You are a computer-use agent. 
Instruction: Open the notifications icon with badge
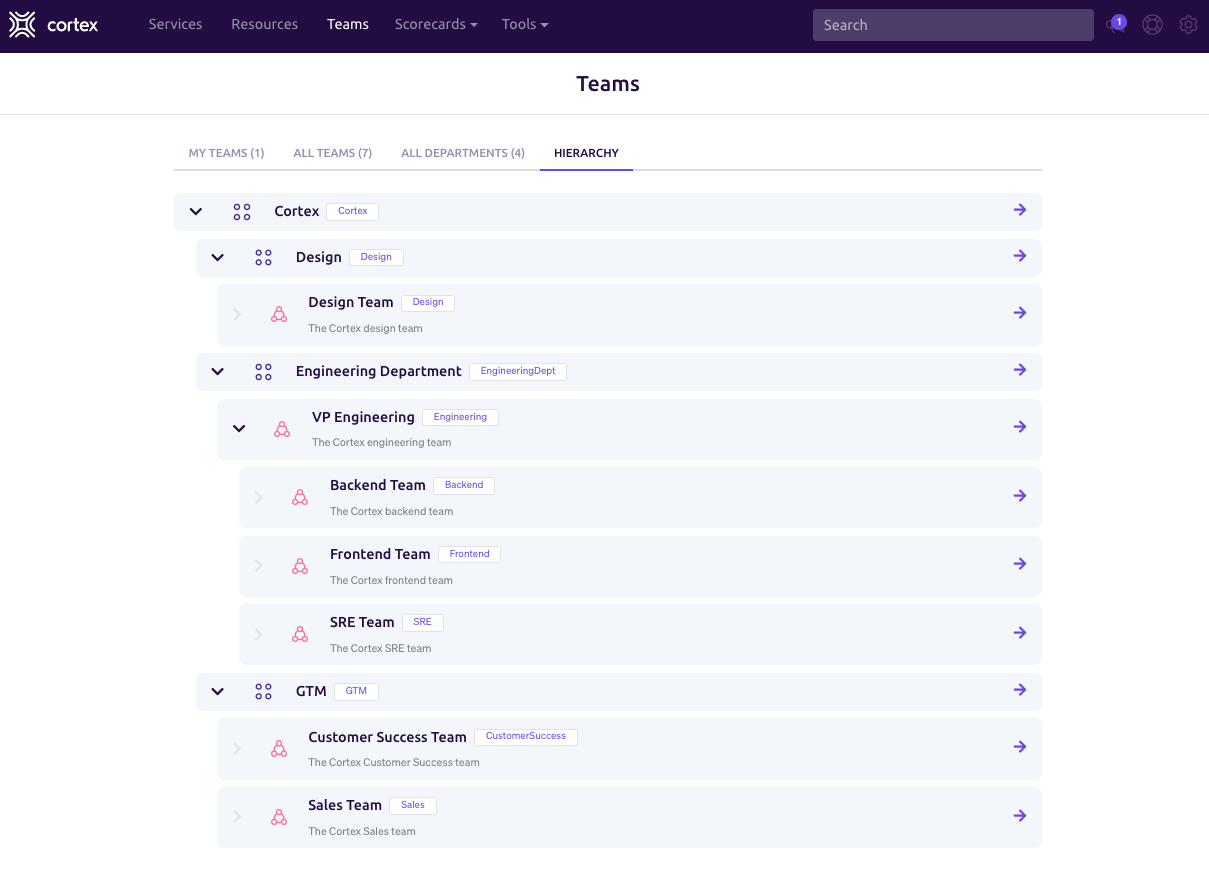(x=1116, y=25)
